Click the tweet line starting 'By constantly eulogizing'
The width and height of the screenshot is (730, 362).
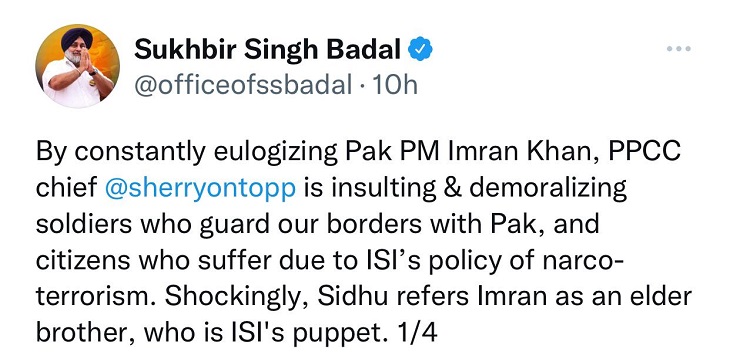click(358, 152)
